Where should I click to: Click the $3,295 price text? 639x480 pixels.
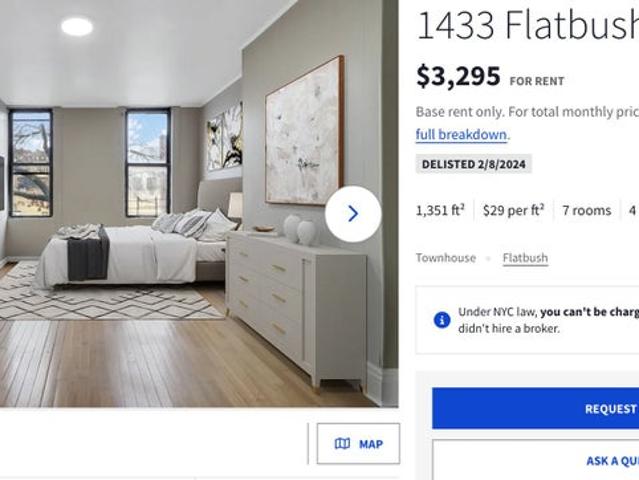point(458,77)
